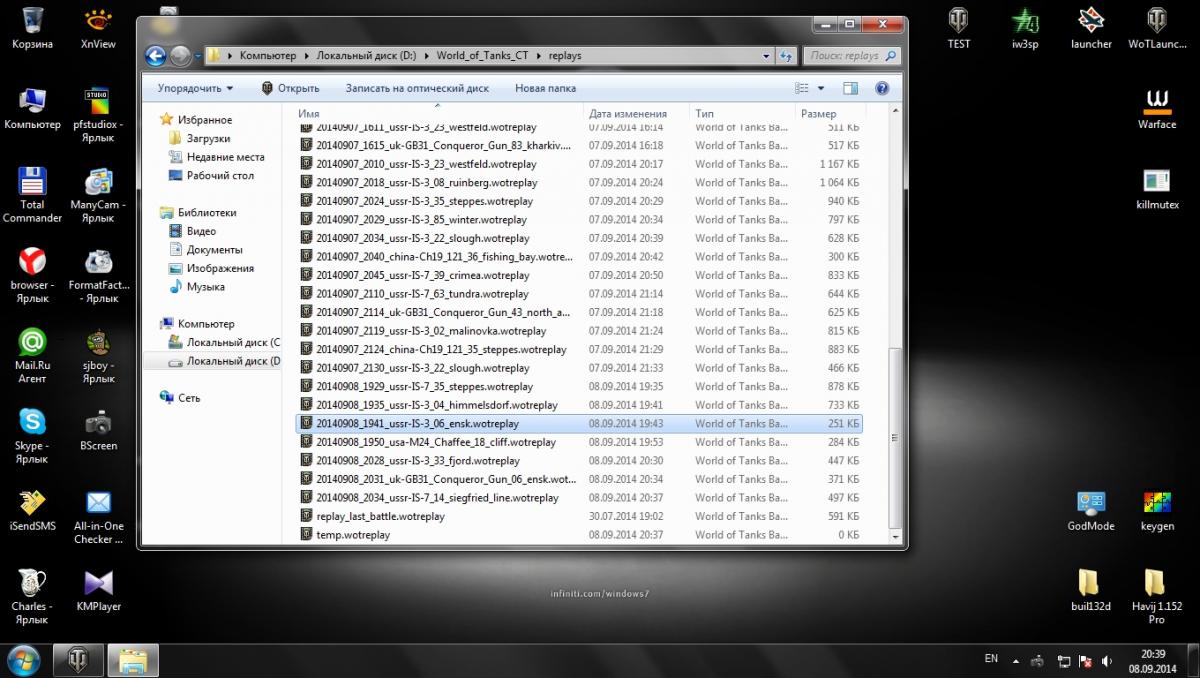Select Сеть in the navigation pane
Image resolution: width=1200 pixels, height=678 pixels.
click(189, 397)
